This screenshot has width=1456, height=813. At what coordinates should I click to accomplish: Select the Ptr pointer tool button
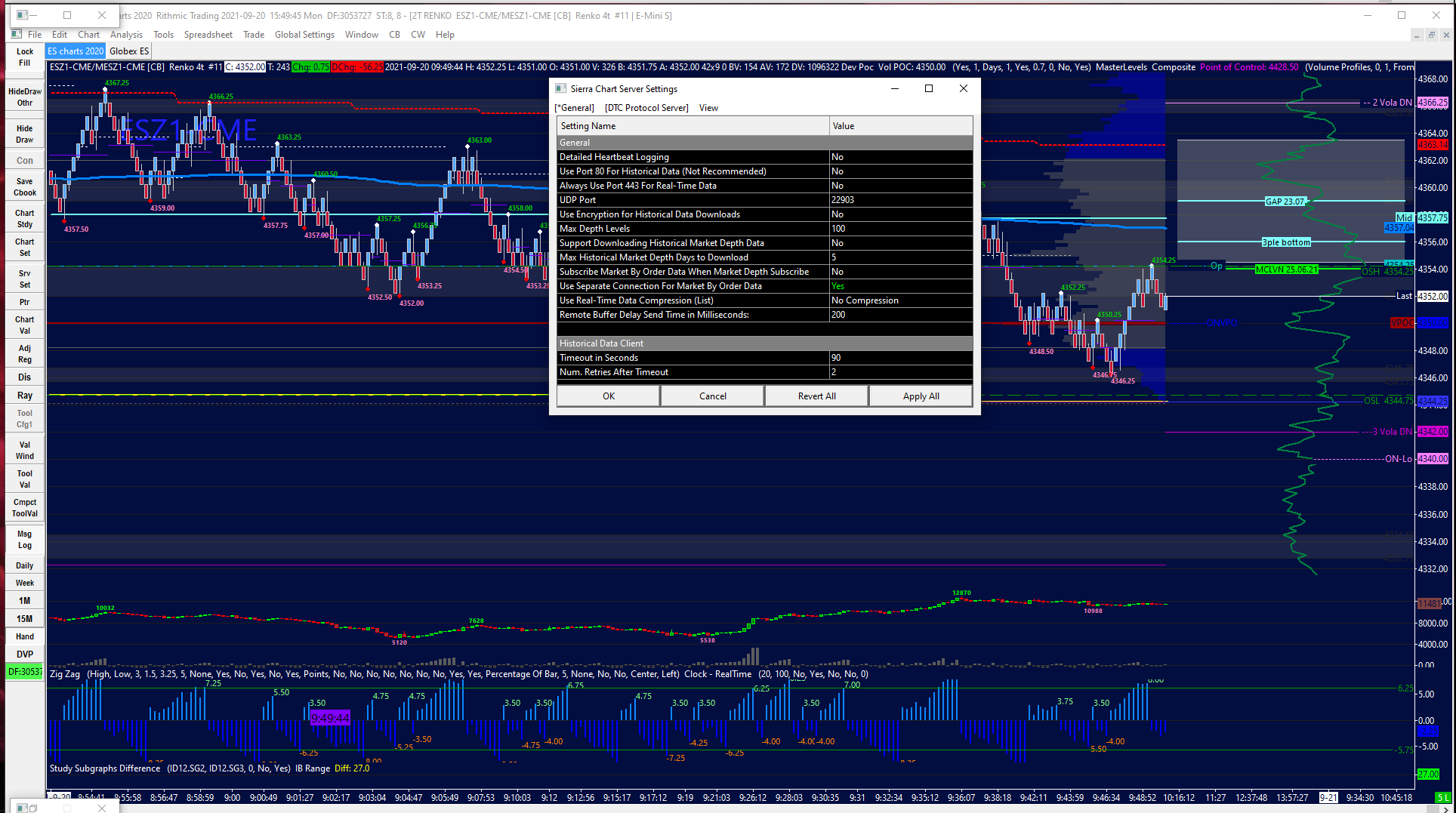pos(25,302)
